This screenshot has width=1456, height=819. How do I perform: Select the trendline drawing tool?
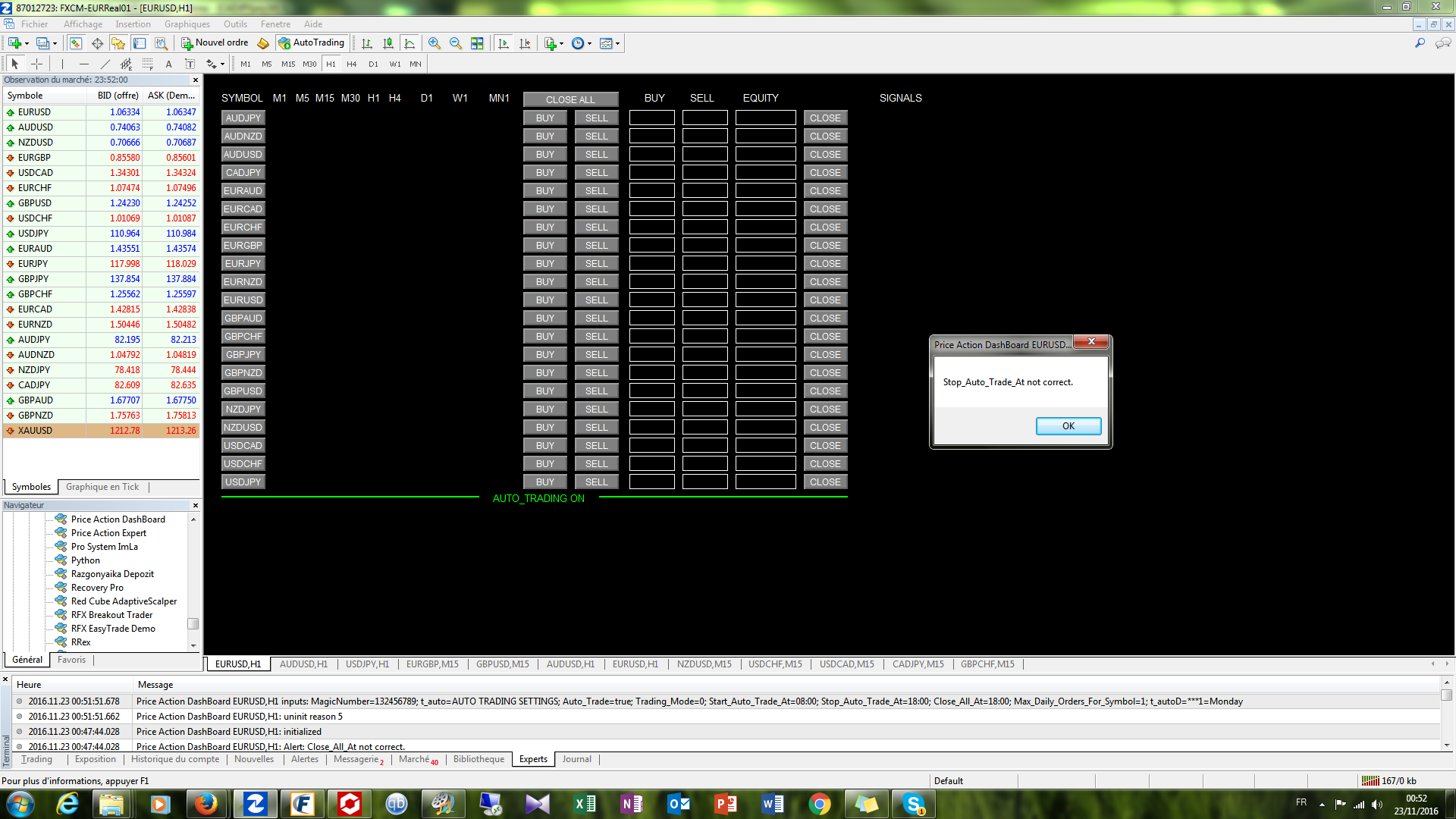105,64
